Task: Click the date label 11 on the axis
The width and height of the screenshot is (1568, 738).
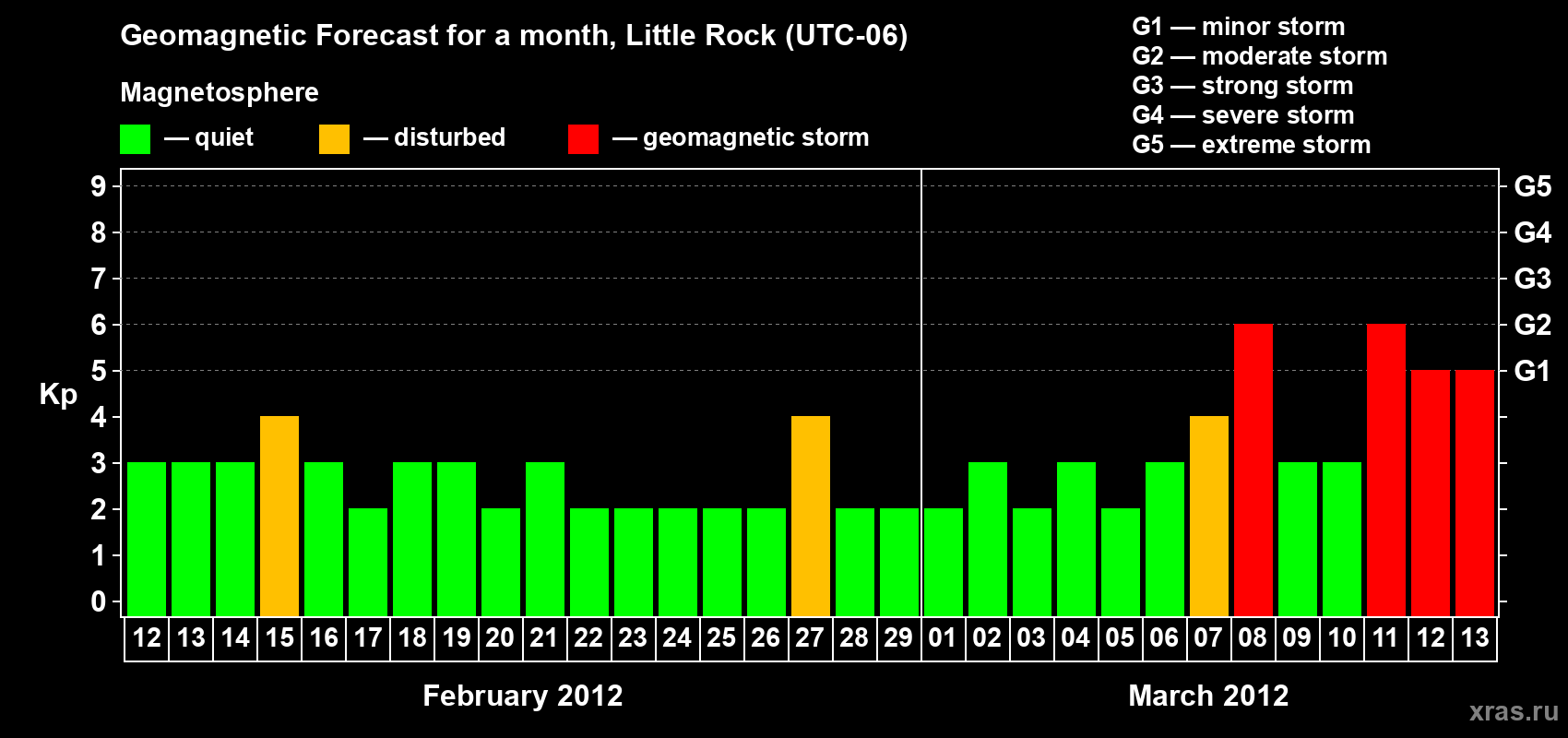Action: coord(1386,637)
